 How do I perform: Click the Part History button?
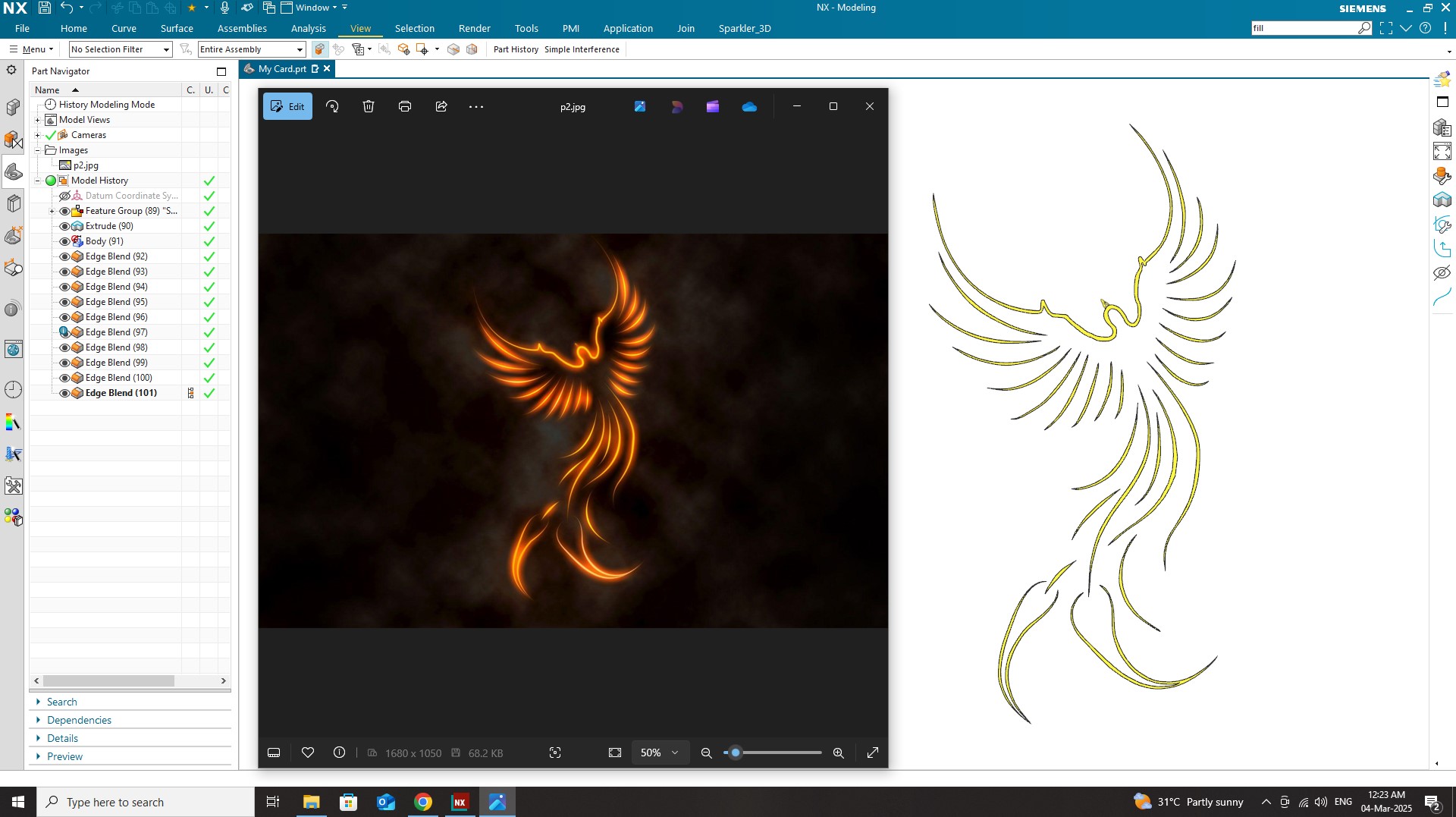[516, 49]
